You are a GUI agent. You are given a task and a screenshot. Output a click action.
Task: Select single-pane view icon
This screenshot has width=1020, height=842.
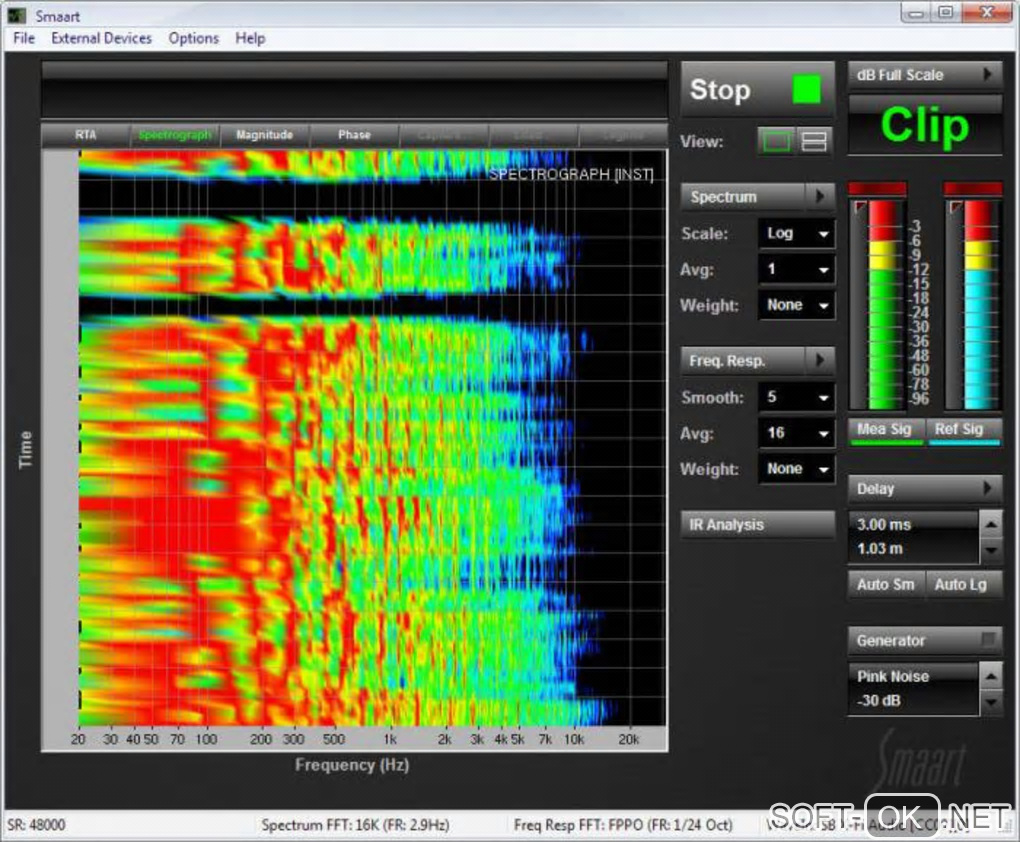(x=777, y=141)
